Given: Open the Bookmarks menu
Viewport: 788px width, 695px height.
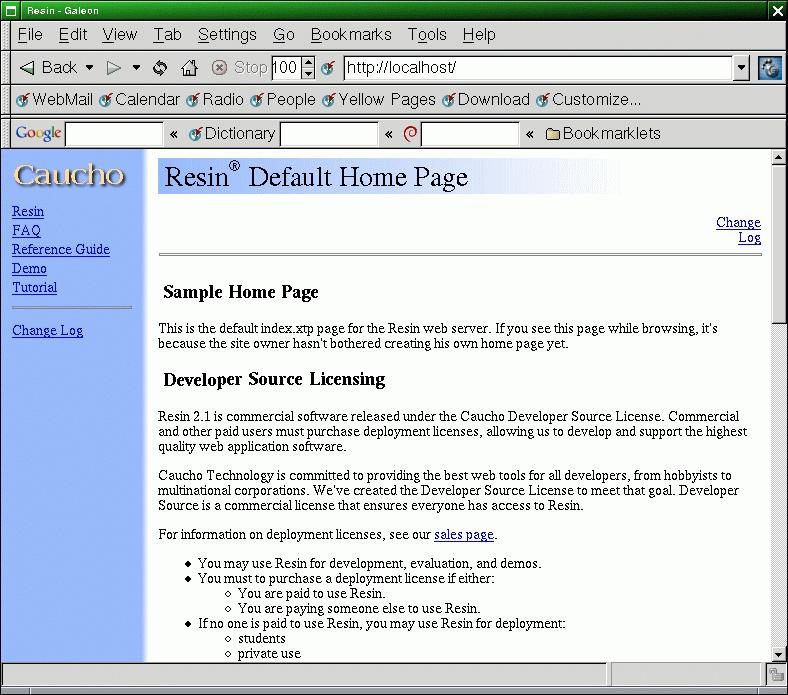Looking at the screenshot, I should 350,34.
